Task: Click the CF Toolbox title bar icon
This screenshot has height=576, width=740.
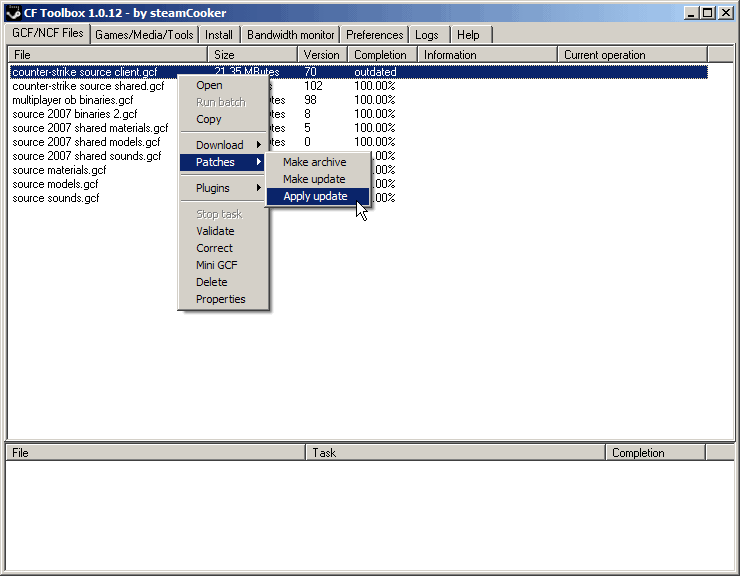Action: (x=13, y=13)
